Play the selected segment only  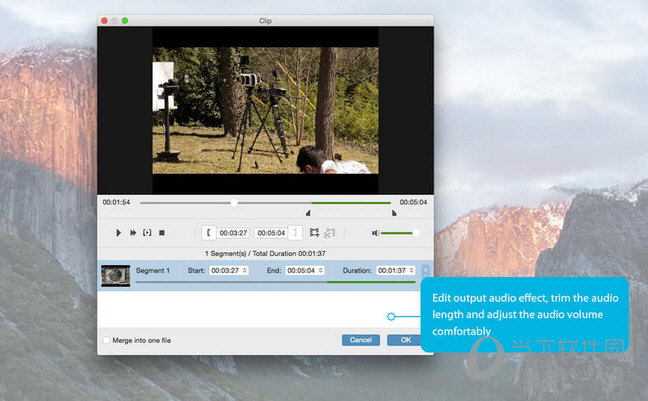pos(147,233)
